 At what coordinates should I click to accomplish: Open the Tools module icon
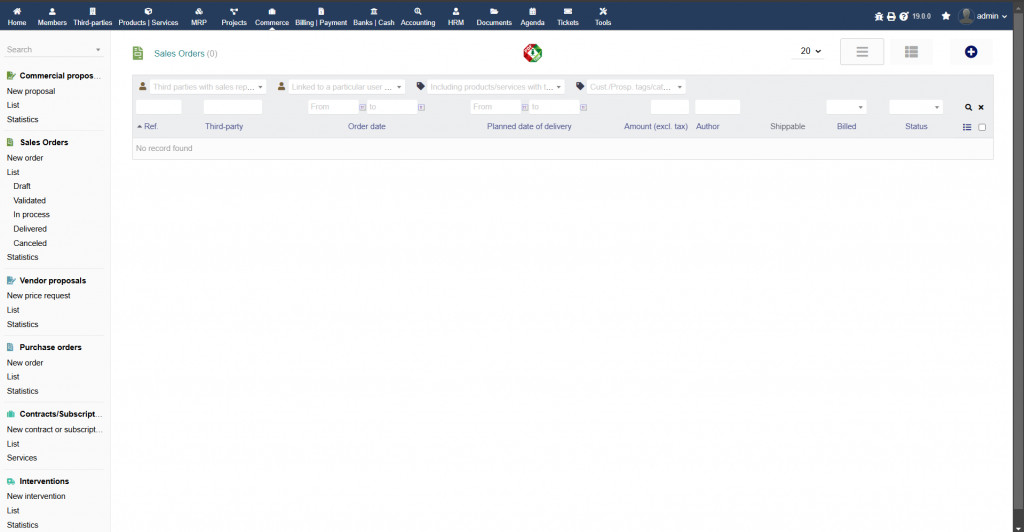click(603, 11)
